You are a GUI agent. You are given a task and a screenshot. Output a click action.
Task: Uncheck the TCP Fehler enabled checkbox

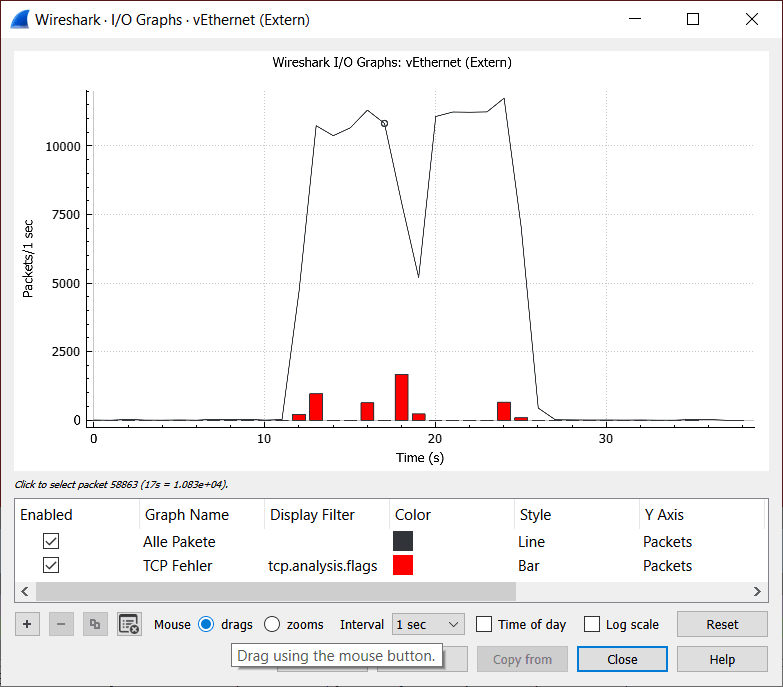click(50, 565)
